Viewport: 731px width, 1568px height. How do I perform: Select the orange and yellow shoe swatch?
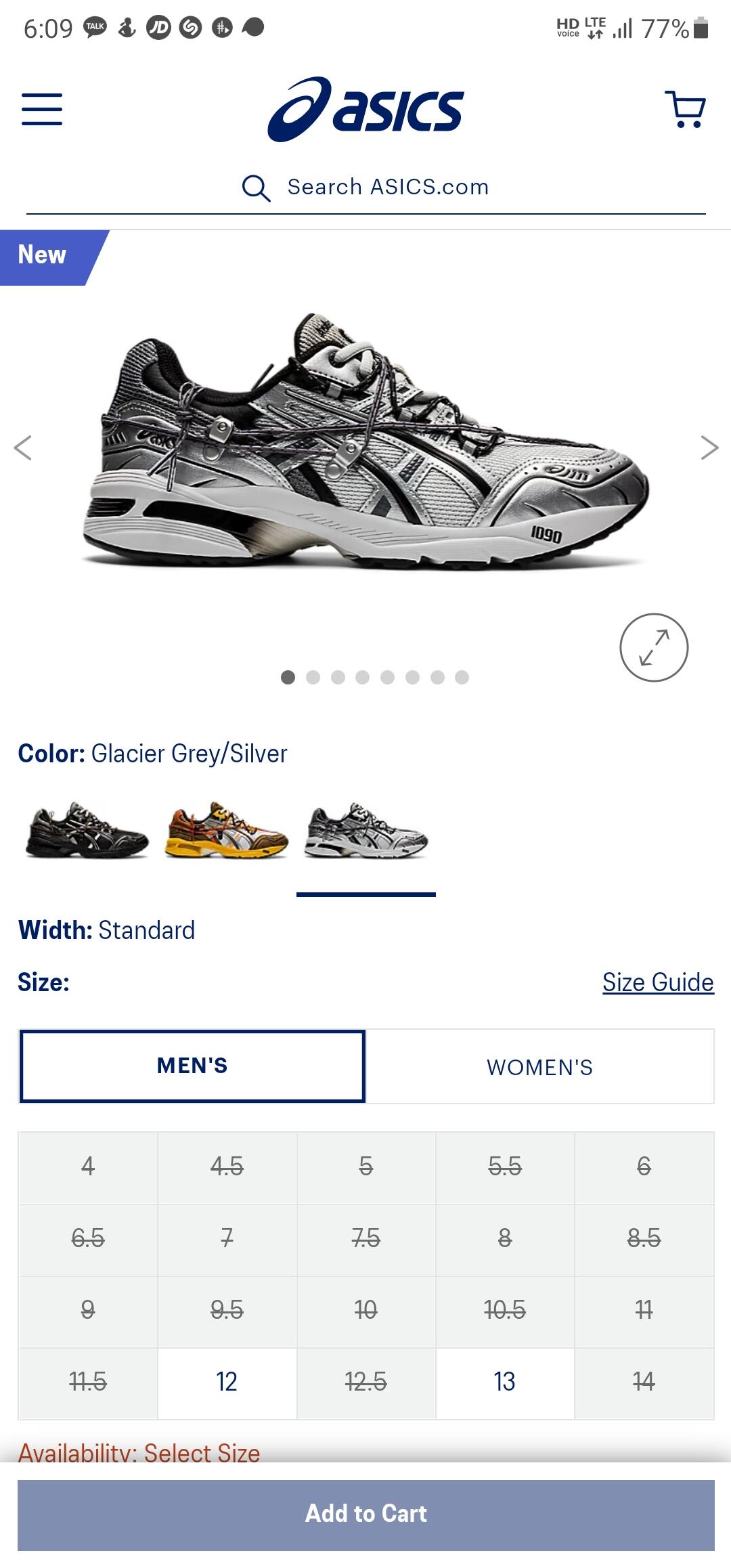tap(227, 831)
